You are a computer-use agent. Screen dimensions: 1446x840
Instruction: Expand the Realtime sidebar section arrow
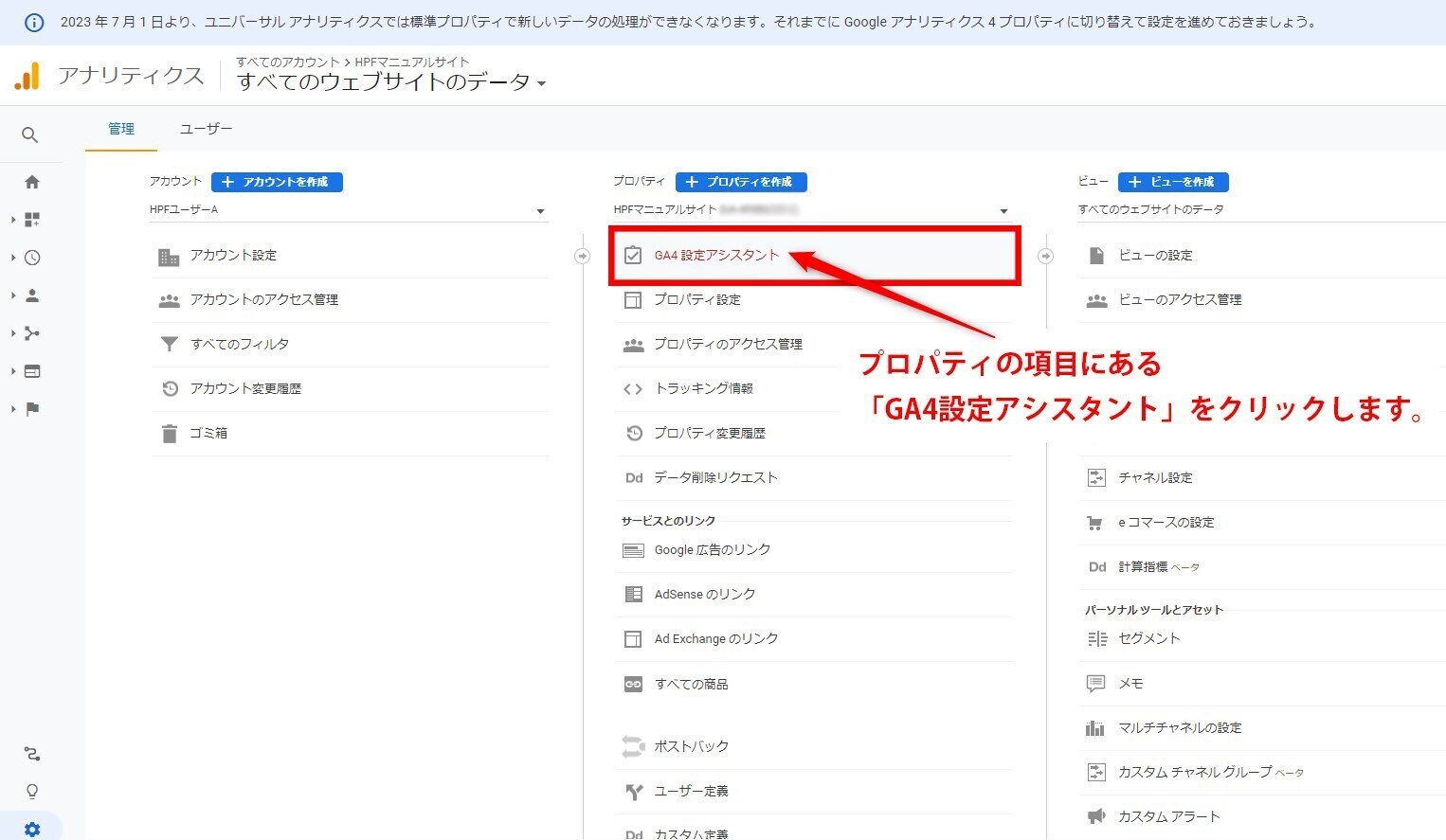coord(13,258)
